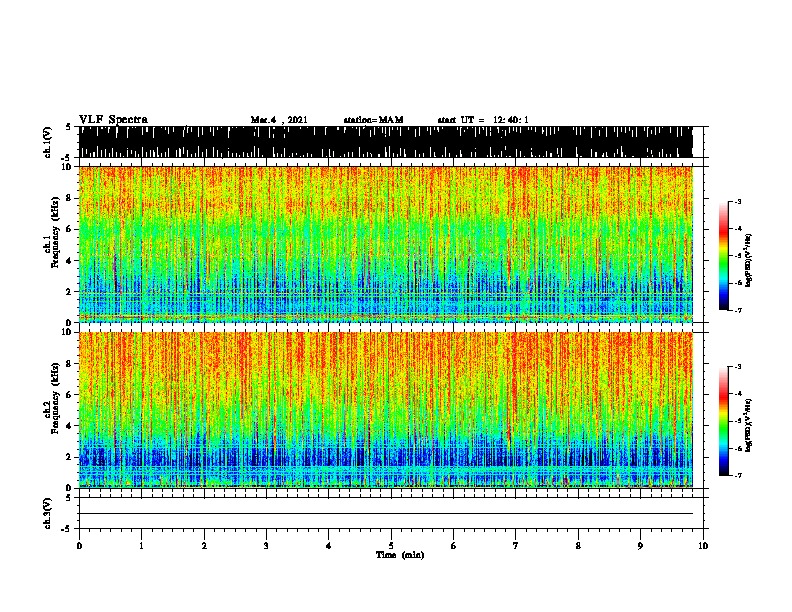Click the ch.1 spectrogram panel
Image resolution: width=792 pixels, height=612 pixels.
(386, 244)
